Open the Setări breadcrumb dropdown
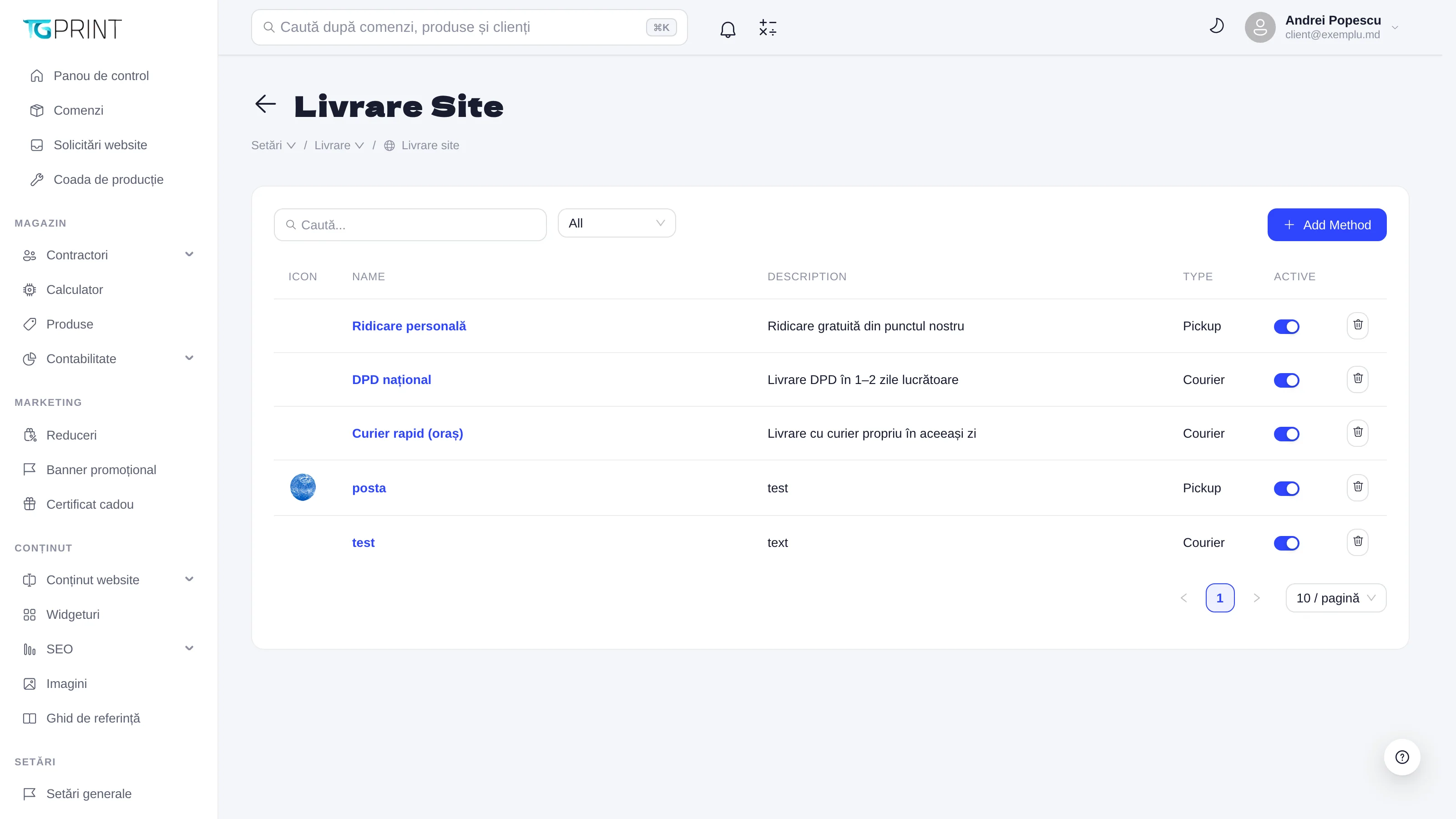1456x819 pixels. (273, 145)
